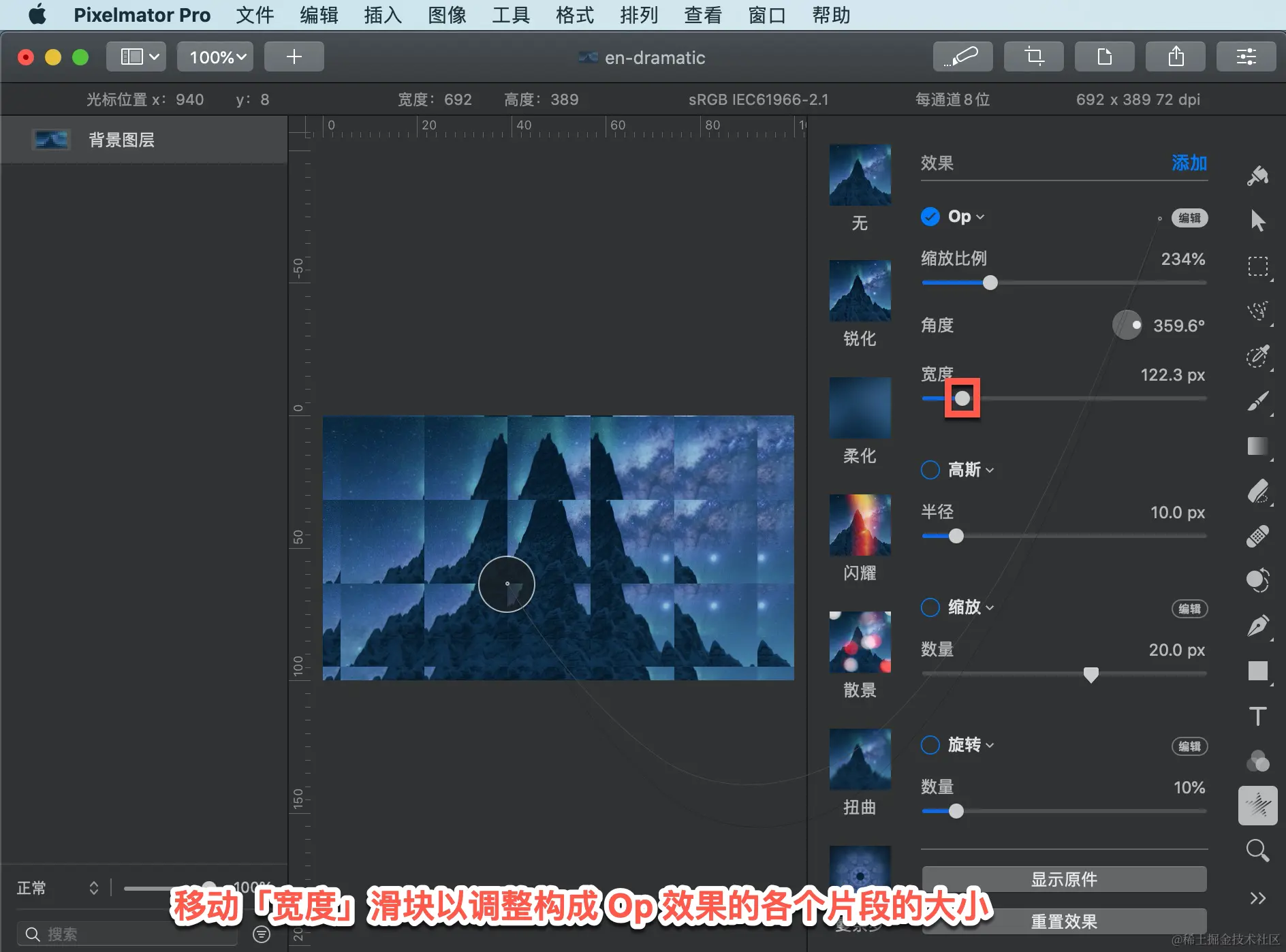Apply the 扭曲 effect preset thumbnail
Viewport: 1286px width, 952px height.
point(860,759)
